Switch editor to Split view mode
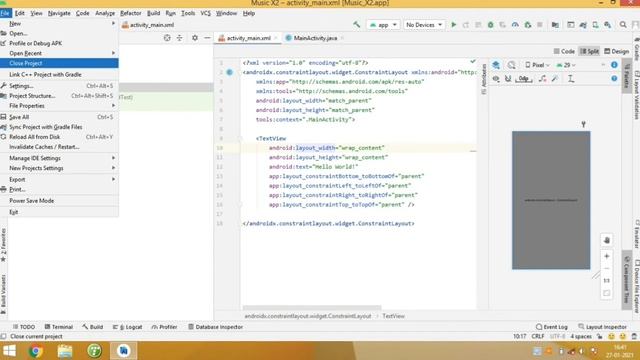This screenshot has width=640, height=360. [x=589, y=51]
